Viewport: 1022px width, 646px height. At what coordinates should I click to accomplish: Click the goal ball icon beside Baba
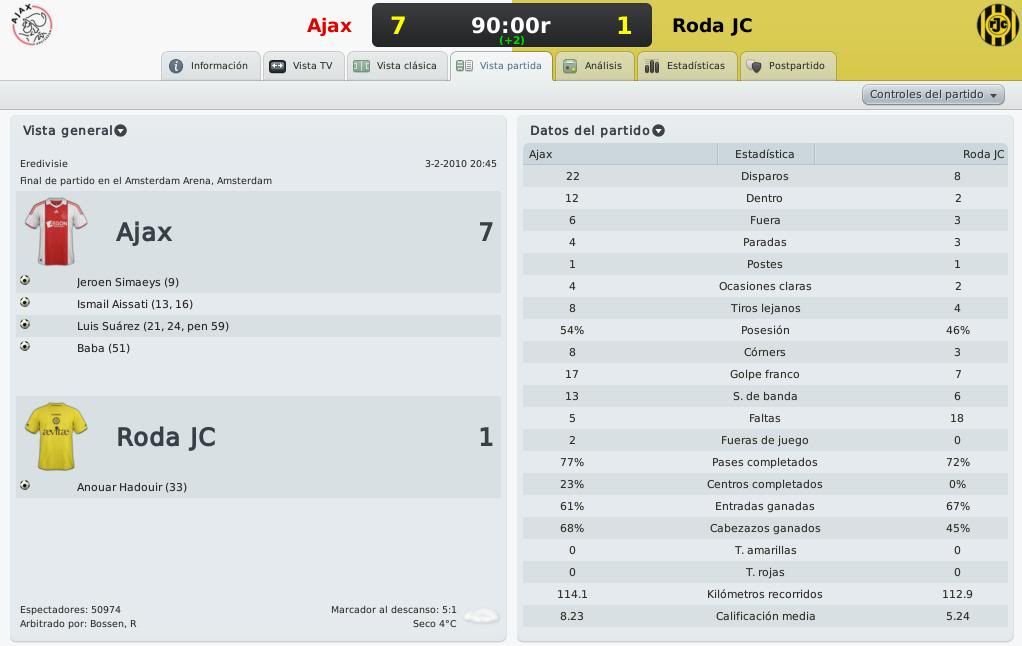click(x=25, y=346)
